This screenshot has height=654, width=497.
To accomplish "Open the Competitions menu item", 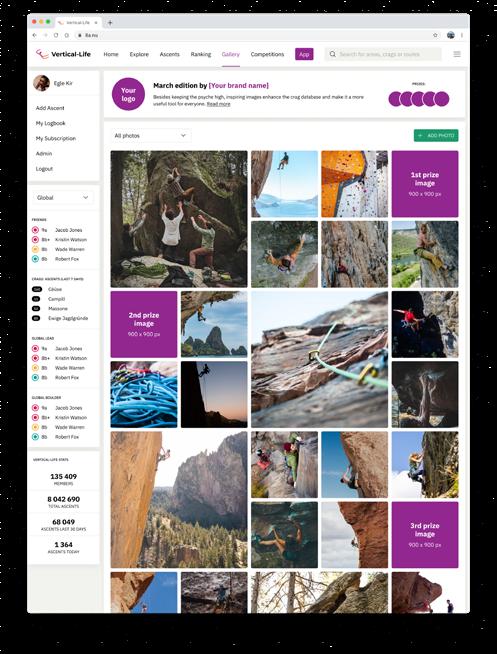I will [x=267, y=54].
